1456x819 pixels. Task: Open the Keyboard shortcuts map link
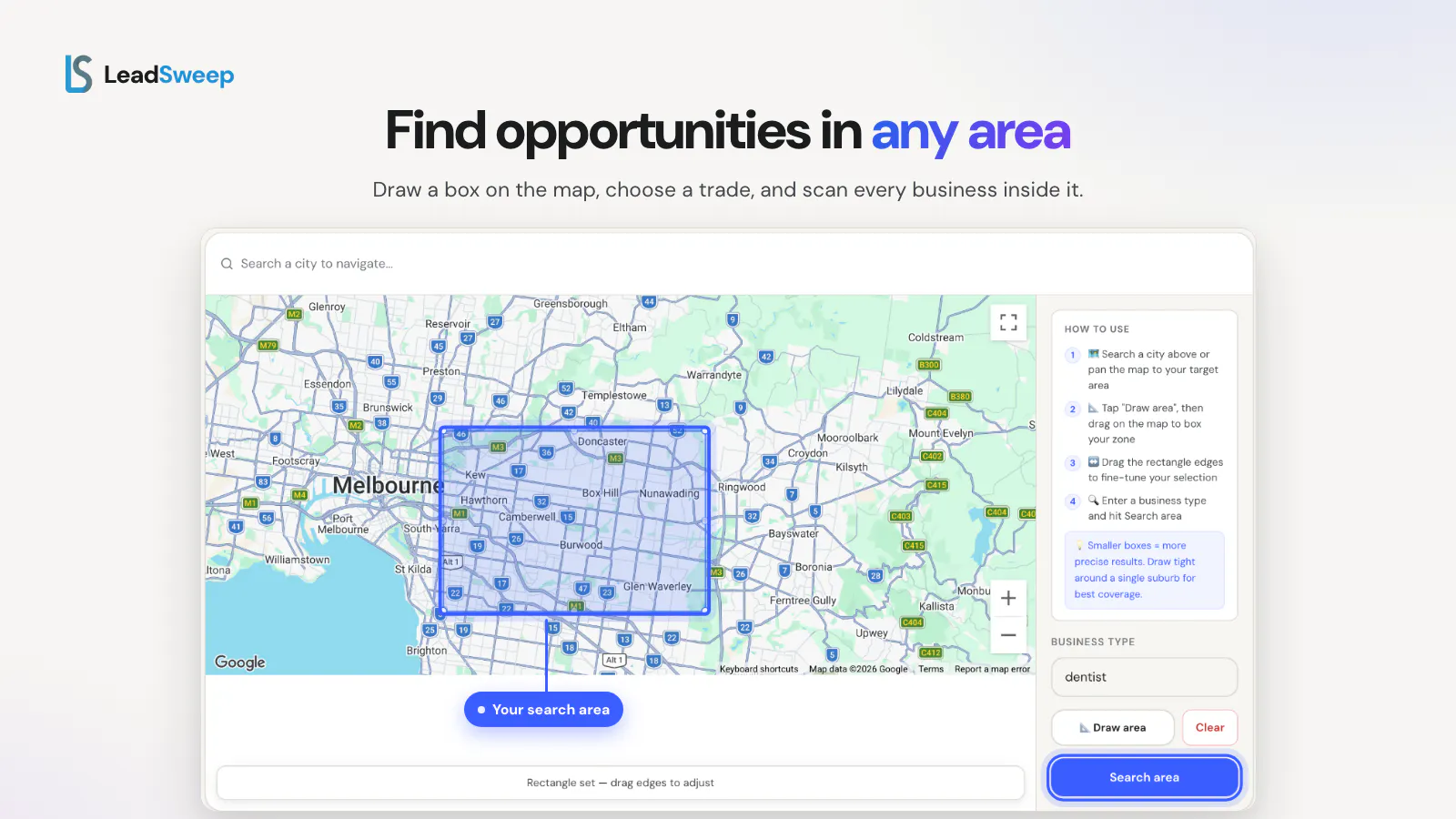tap(759, 669)
